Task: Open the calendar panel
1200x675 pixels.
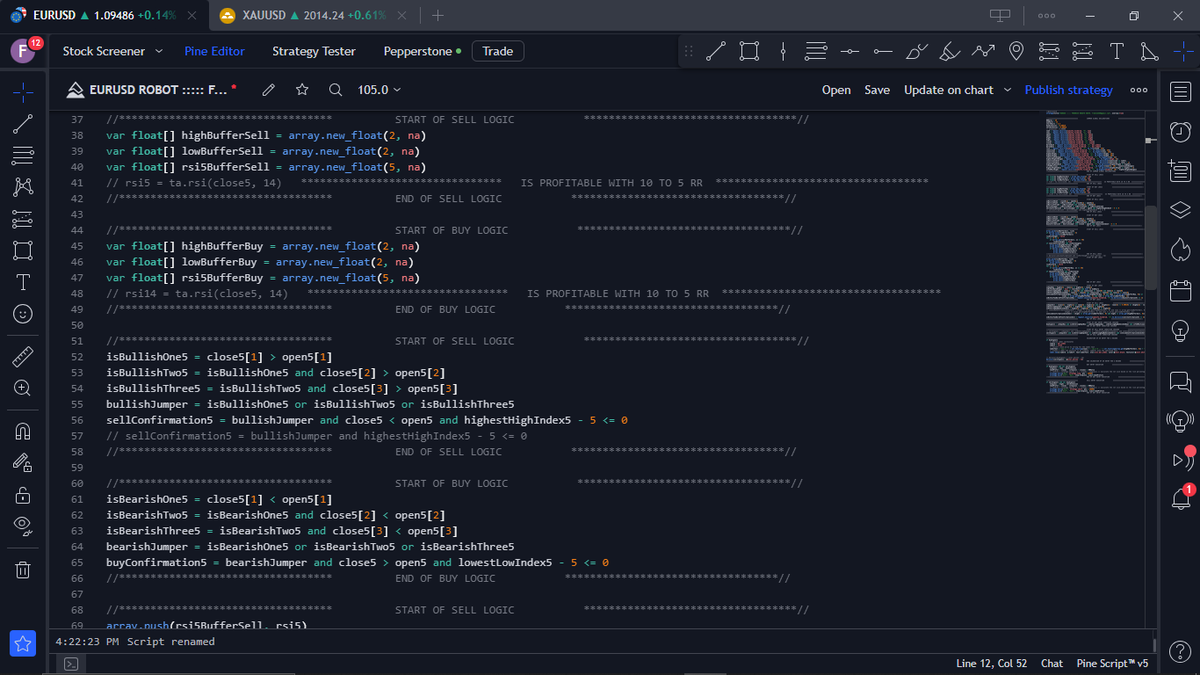Action: [1180, 289]
